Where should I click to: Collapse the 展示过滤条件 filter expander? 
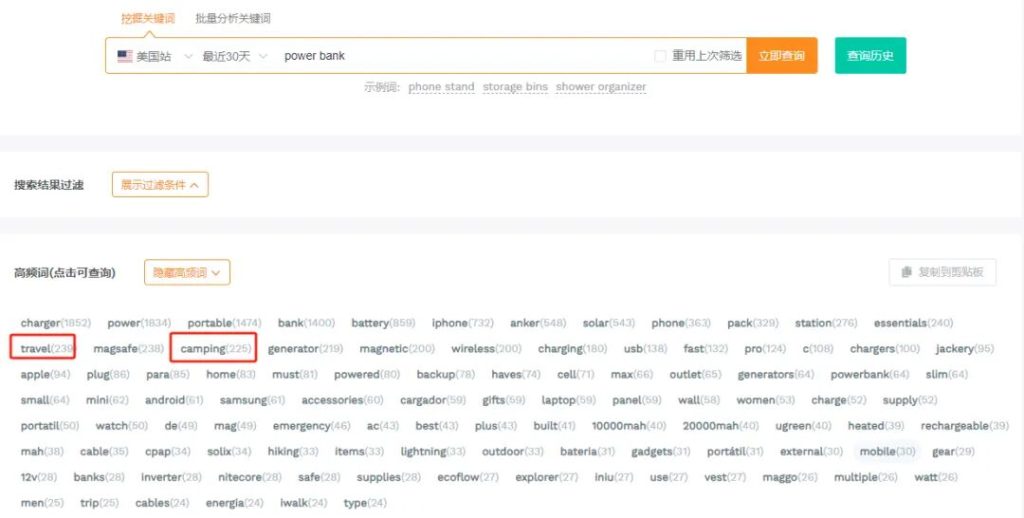160,184
